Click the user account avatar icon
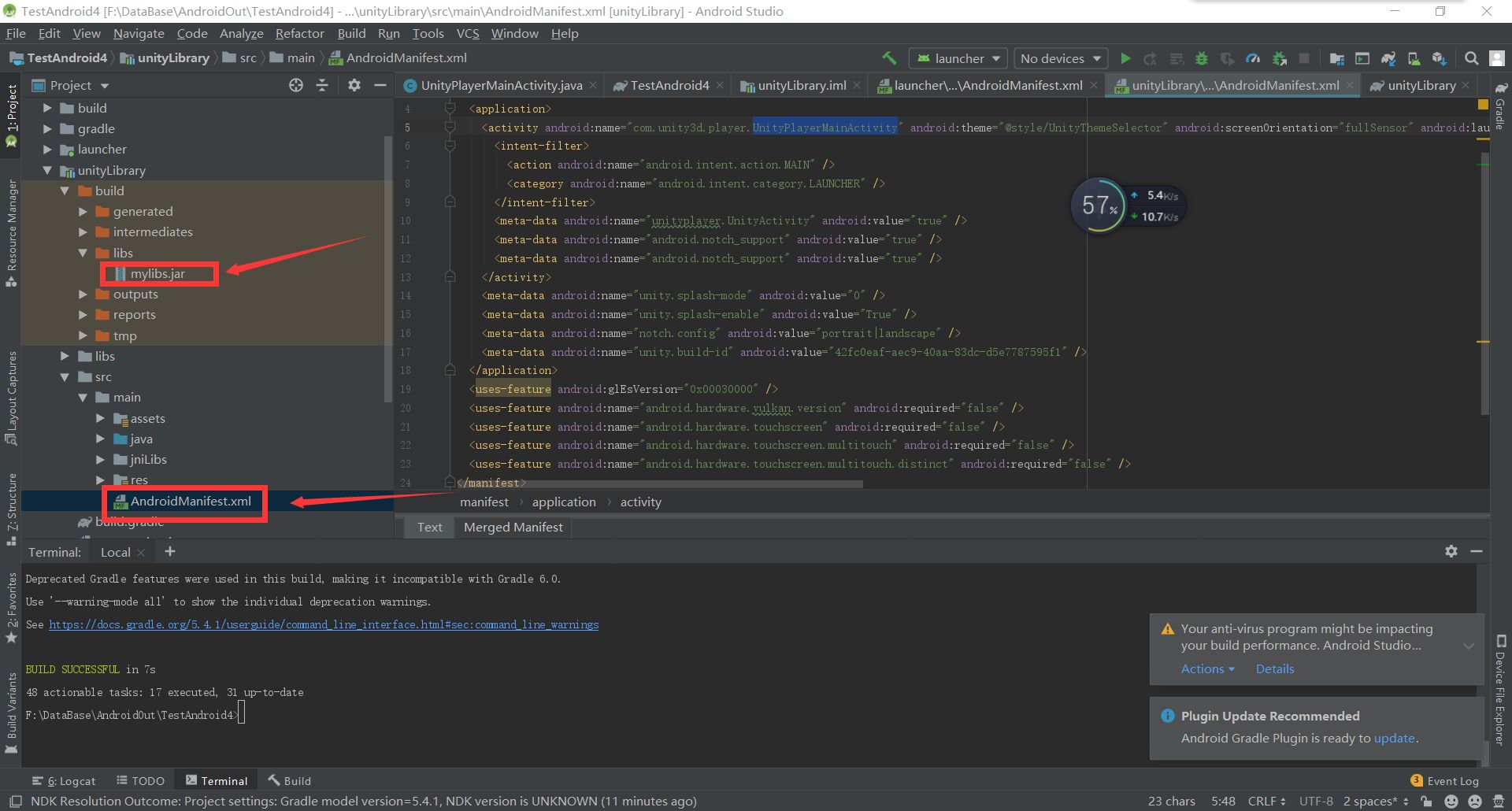The width and height of the screenshot is (1512, 811). click(1497, 58)
